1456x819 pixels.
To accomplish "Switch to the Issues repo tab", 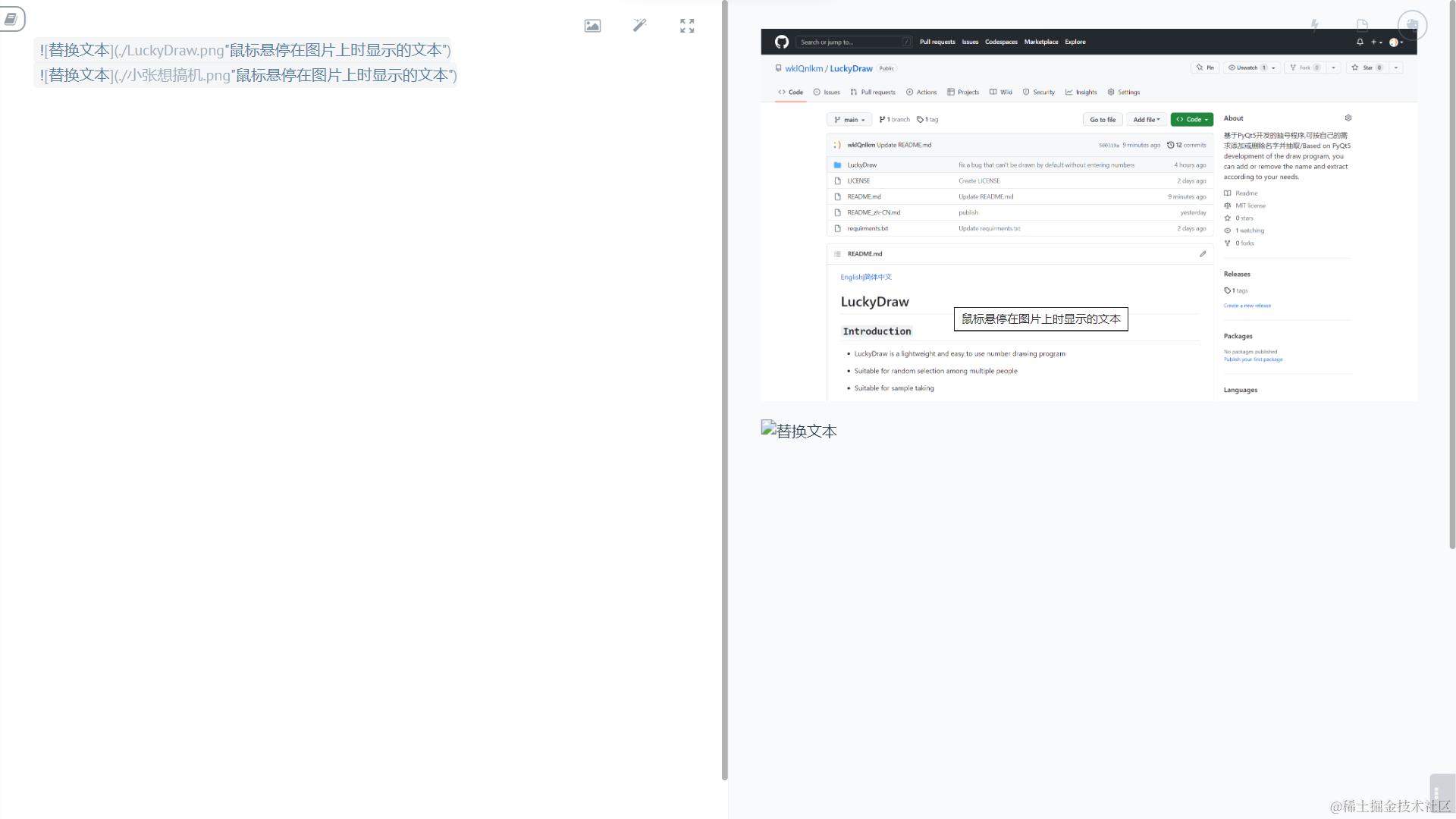I will pos(827,93).
